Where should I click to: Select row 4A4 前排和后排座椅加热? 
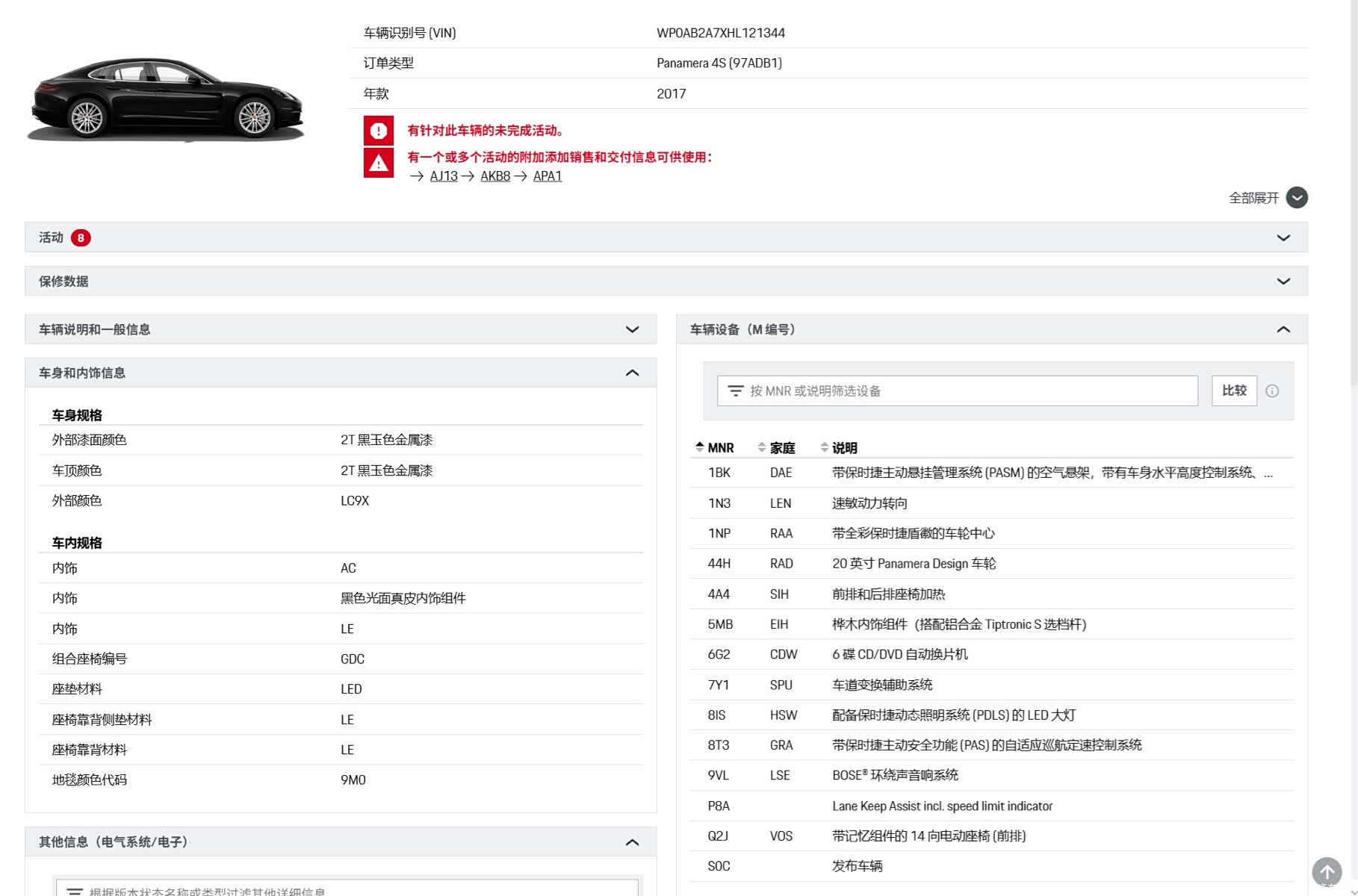[992, 594]
